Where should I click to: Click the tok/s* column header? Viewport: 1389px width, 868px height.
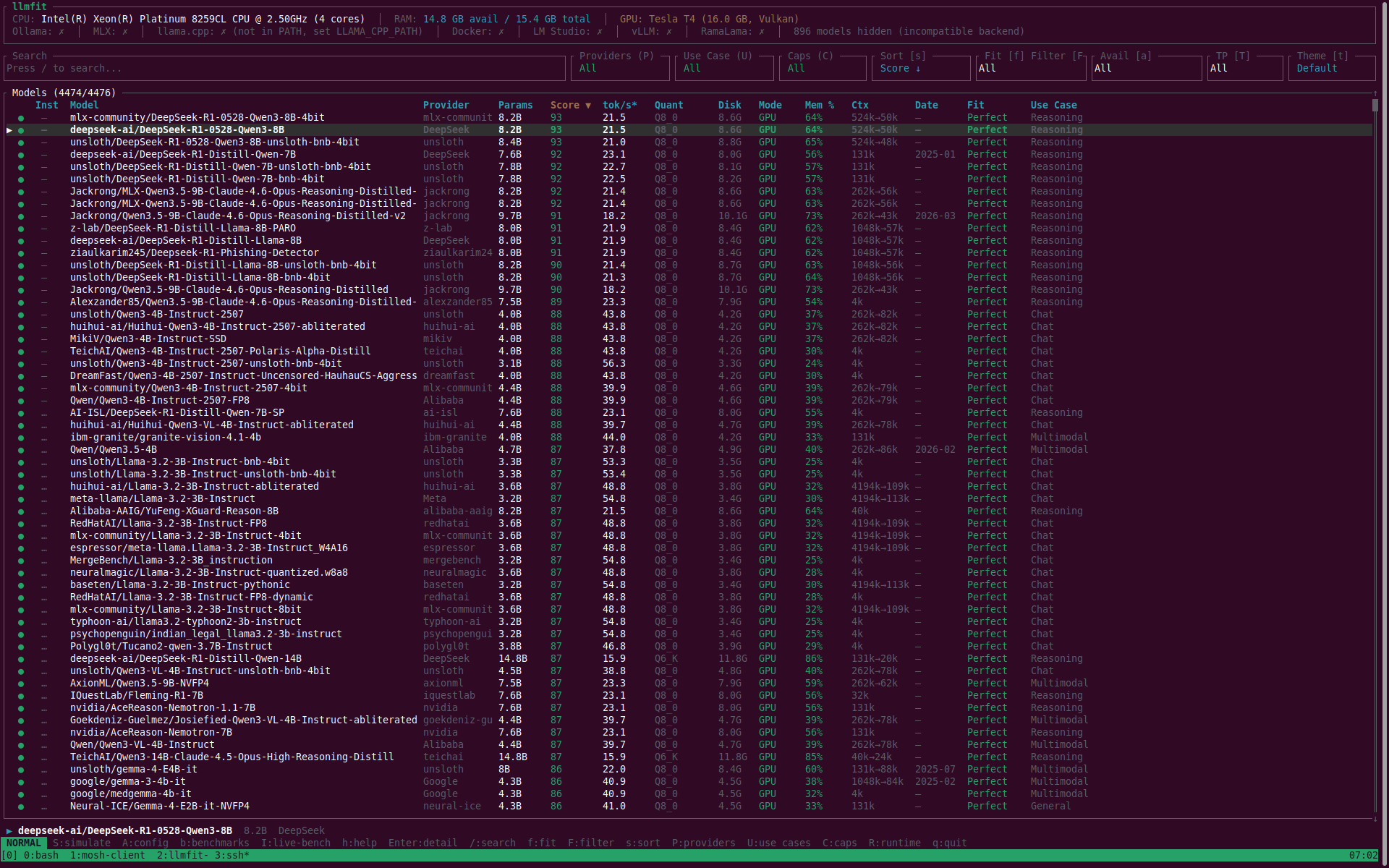619,105
